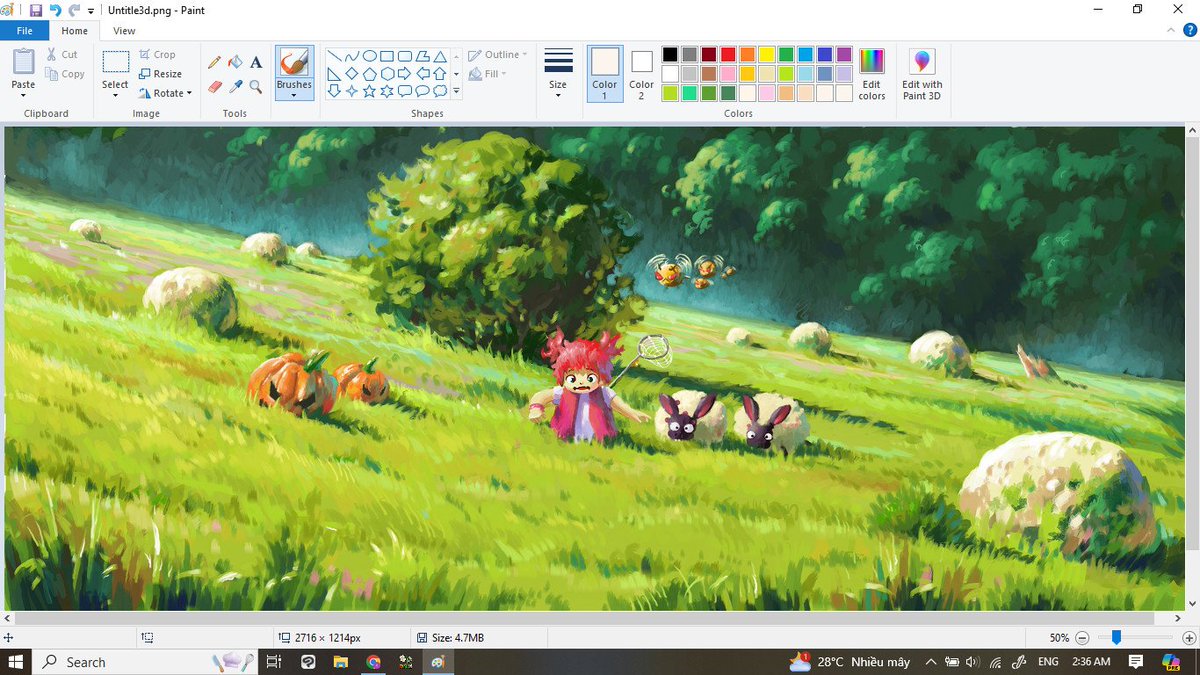
Task: Select the Color picker eyedropper tool
Action: (x=235, y=87)
